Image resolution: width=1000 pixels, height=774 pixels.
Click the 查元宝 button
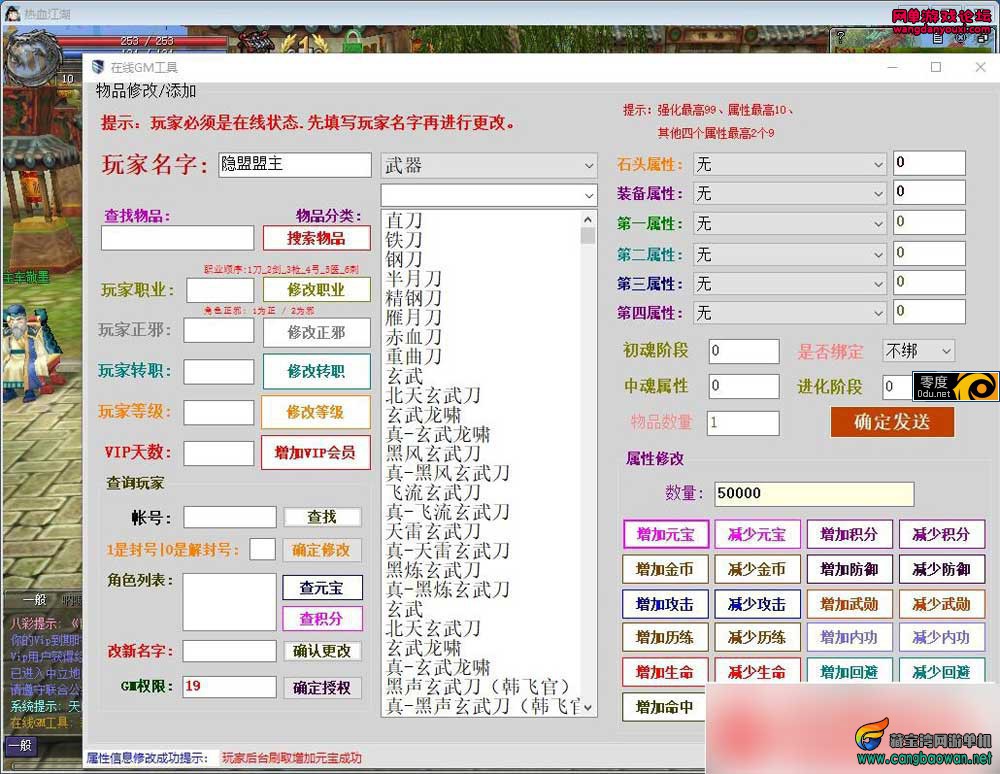tap(322, 588)
